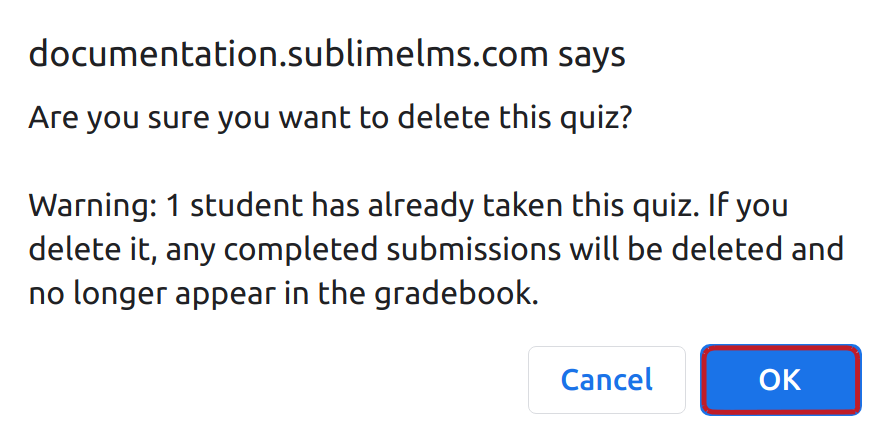
Task: Click the phrase "delete this quiz?"
Action: point(515,118)
